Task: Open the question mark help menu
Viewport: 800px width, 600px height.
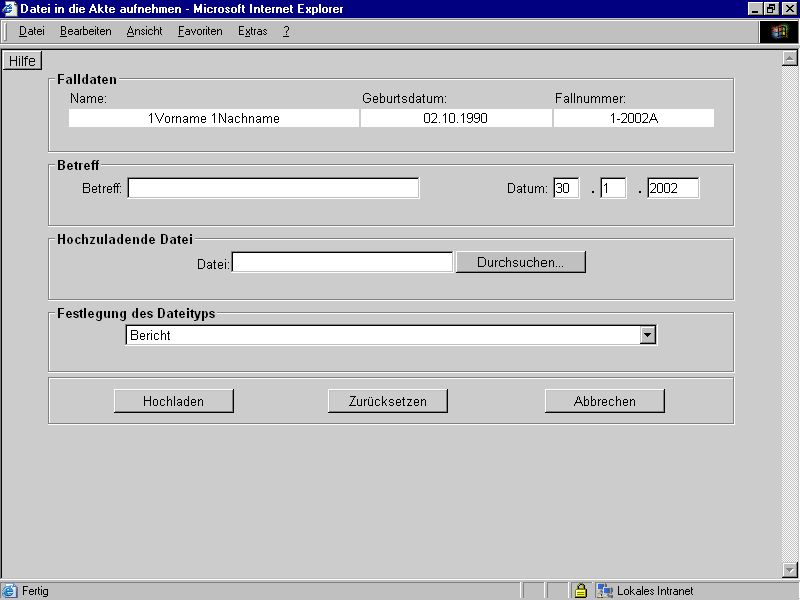Action: click(286, 31)
